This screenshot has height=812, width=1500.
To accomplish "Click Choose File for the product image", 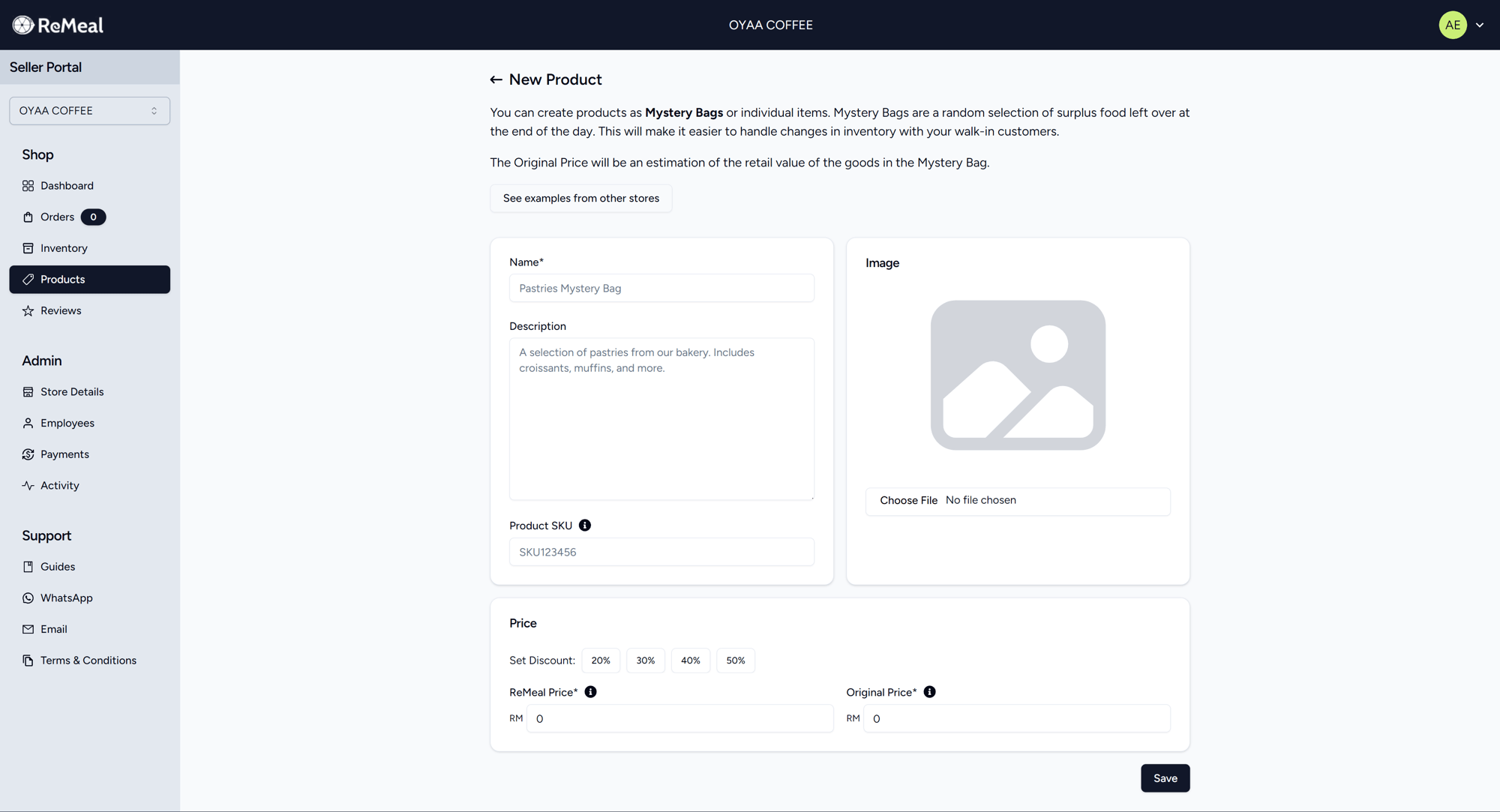I will [908, 500].
